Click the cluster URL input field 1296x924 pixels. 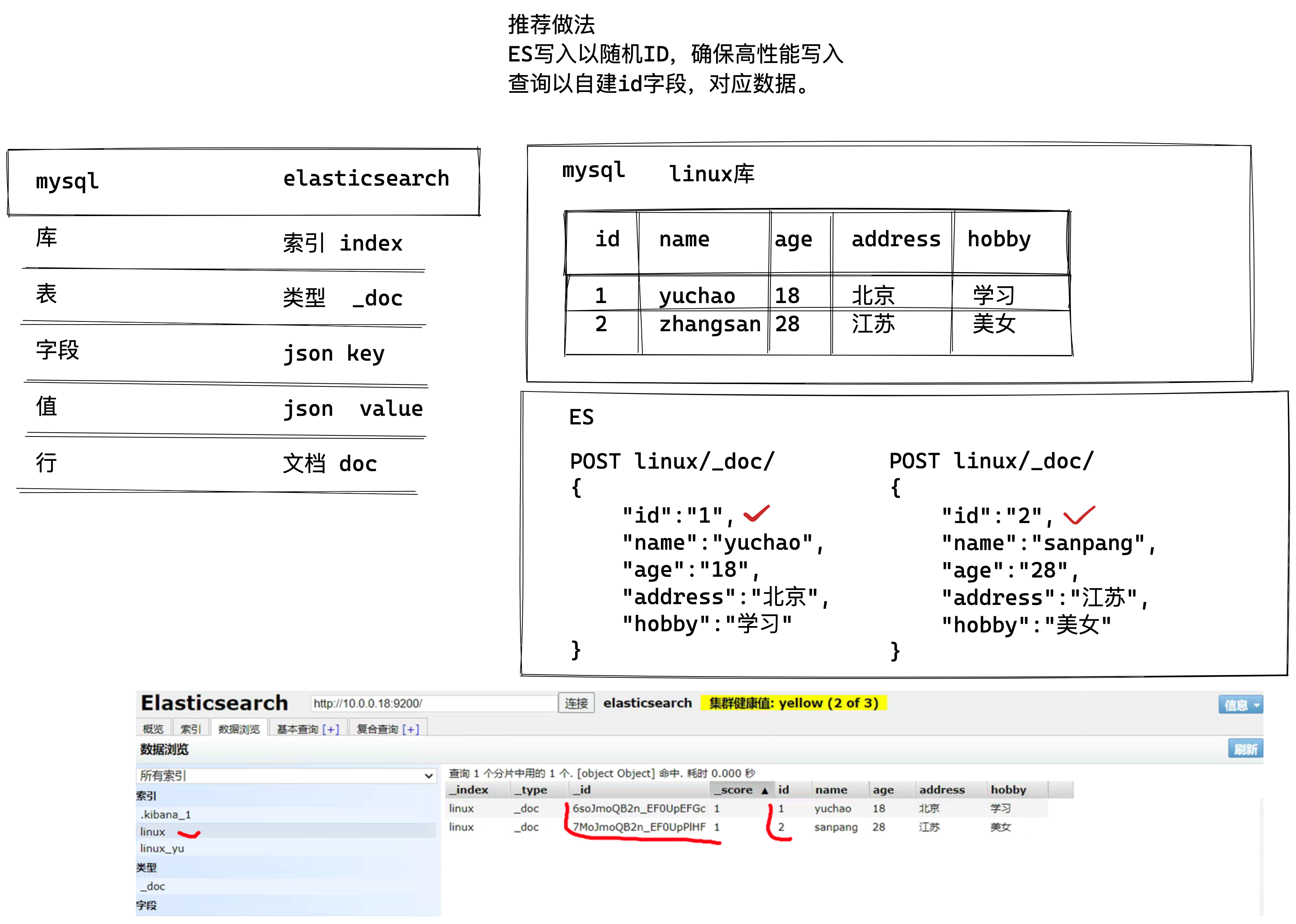(x=432, y=703)
